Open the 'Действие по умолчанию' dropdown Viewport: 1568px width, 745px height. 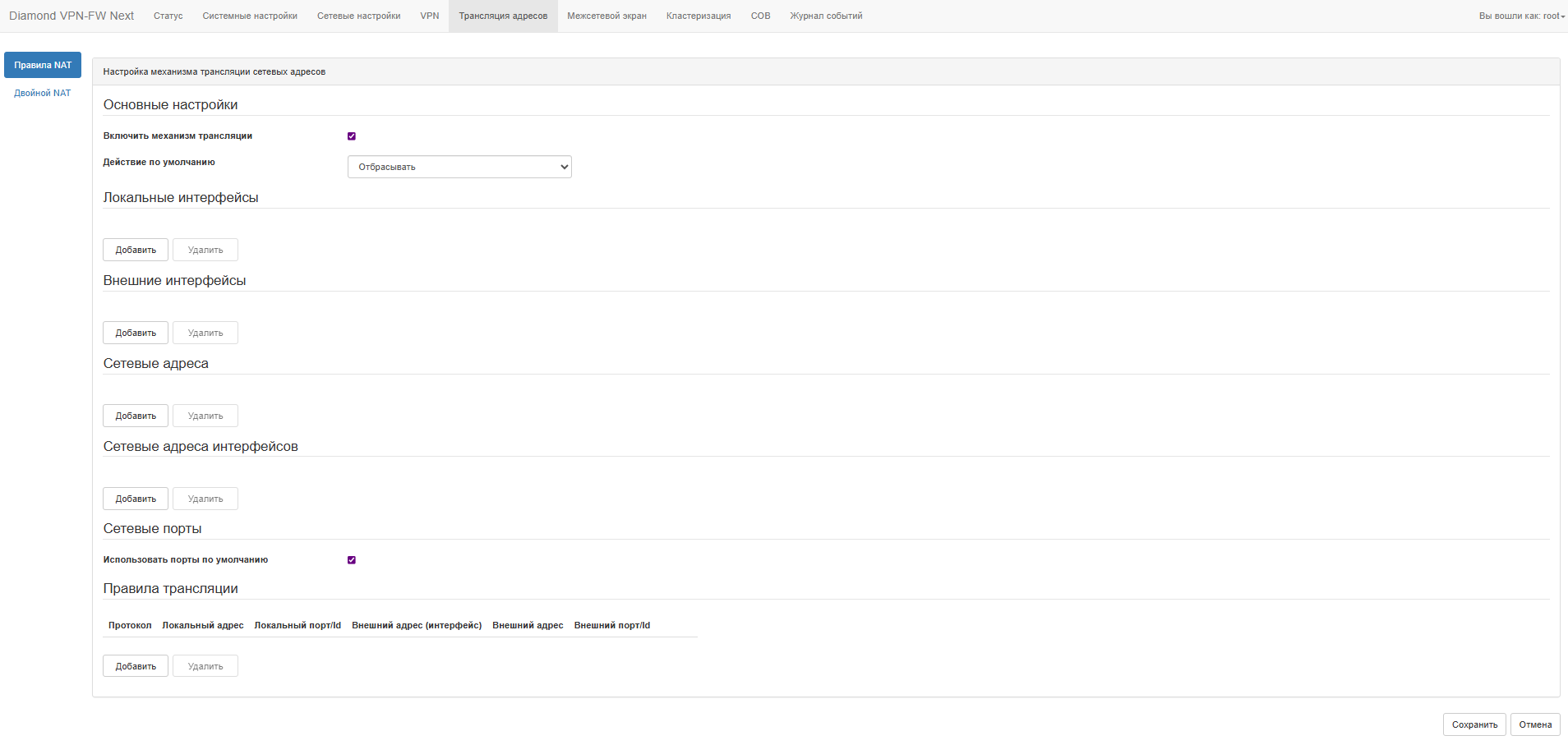(x=459, y=167)
